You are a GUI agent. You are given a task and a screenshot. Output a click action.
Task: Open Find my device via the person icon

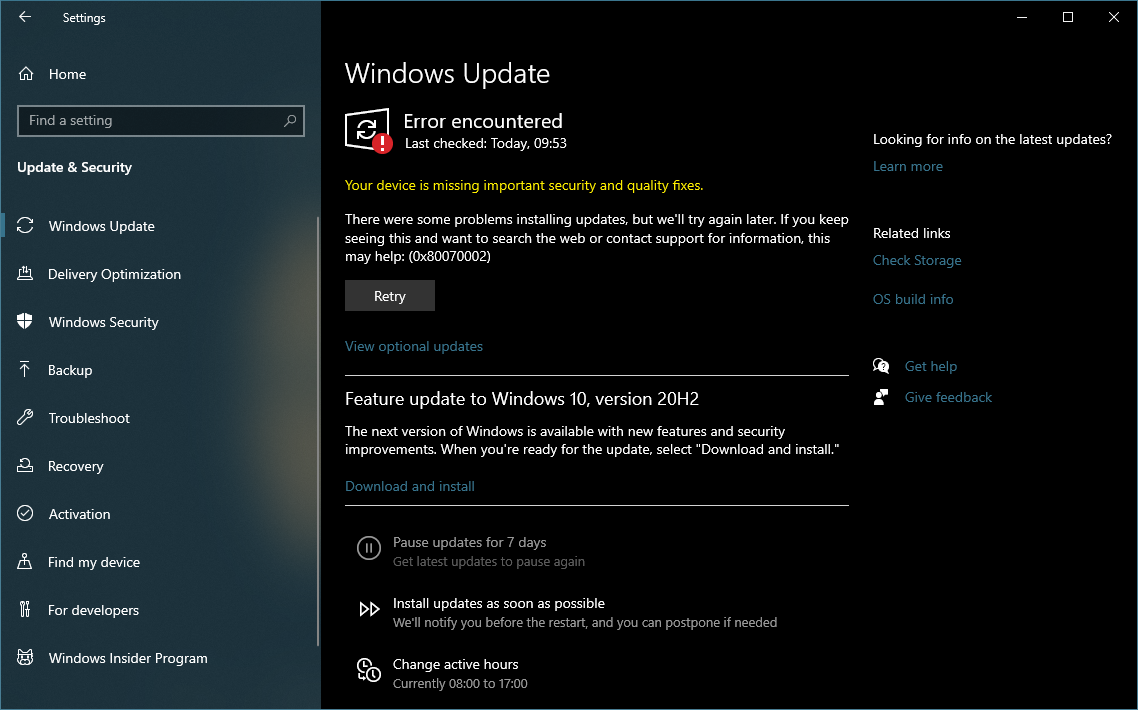(27, 562)
